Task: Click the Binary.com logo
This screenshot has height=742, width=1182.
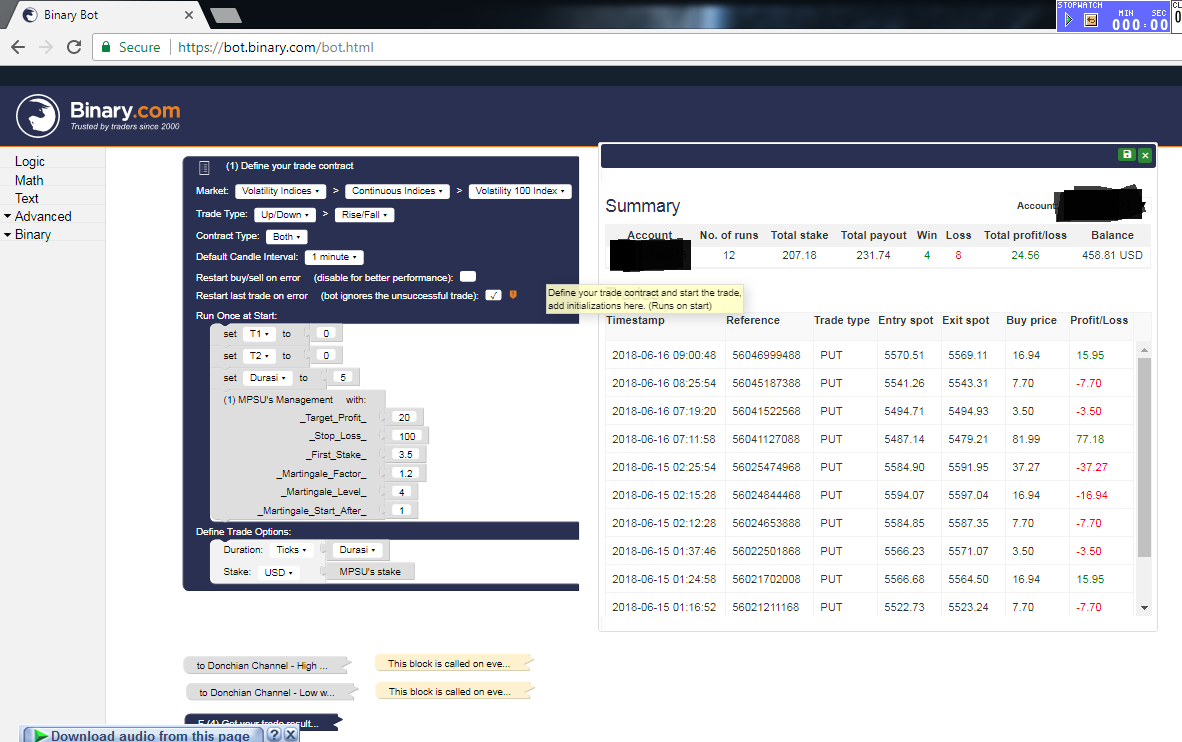Action: point(98,116)
